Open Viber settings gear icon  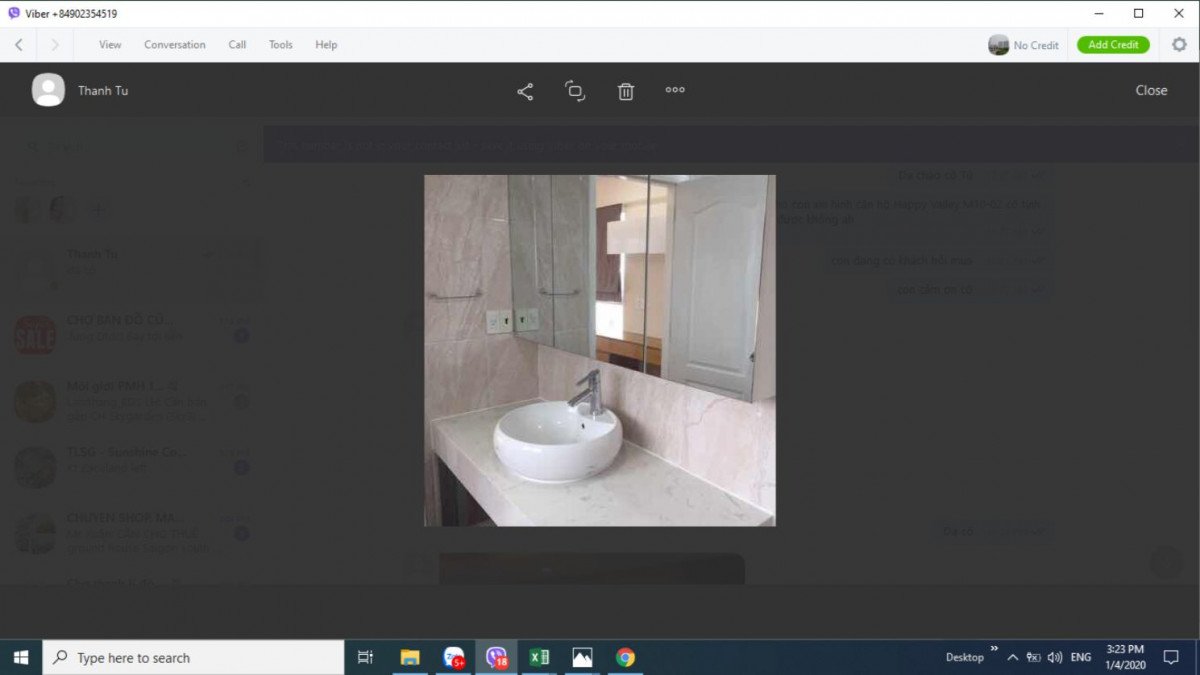point(1179,44)
